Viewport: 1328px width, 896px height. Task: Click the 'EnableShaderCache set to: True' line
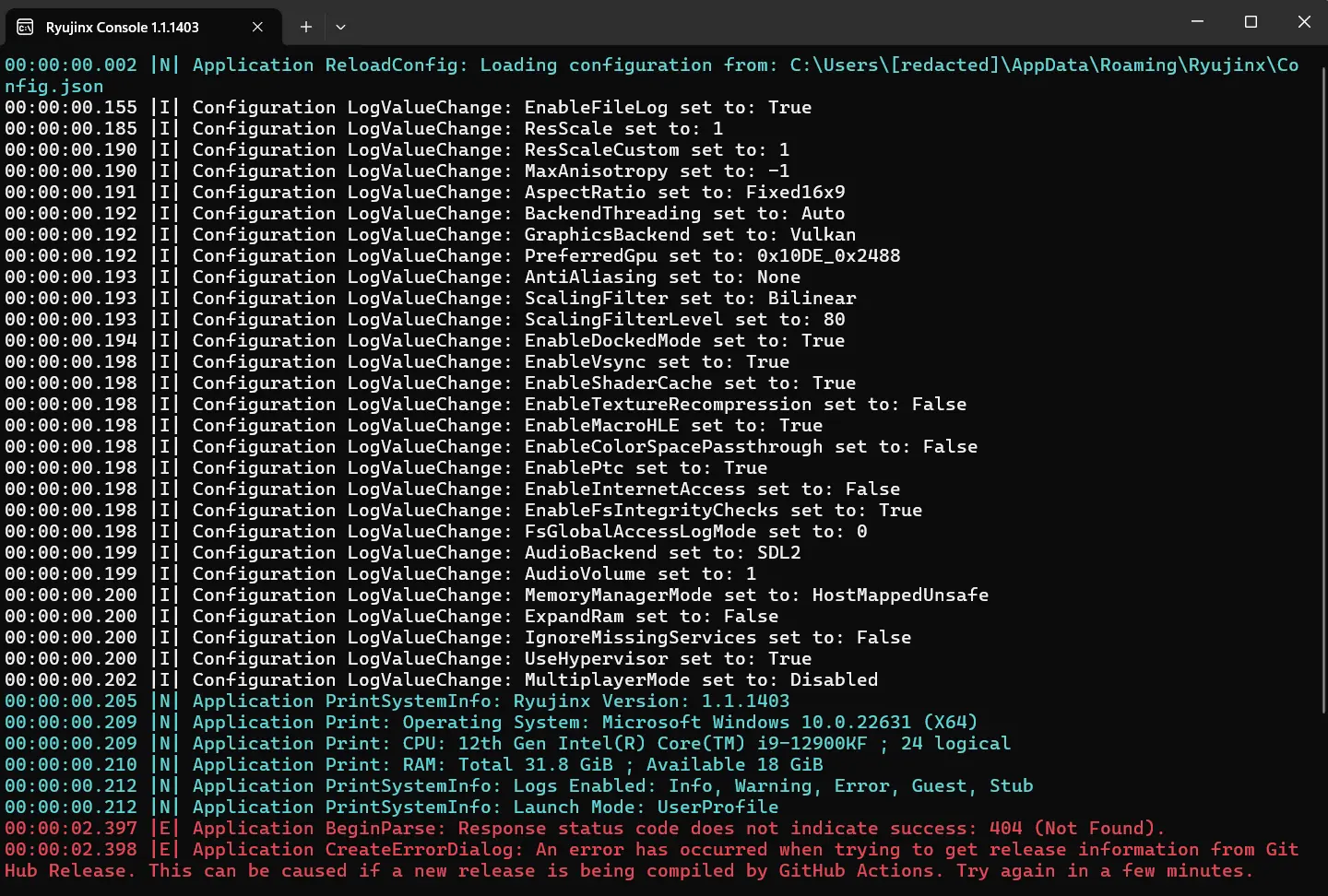(x=431, y=383)
